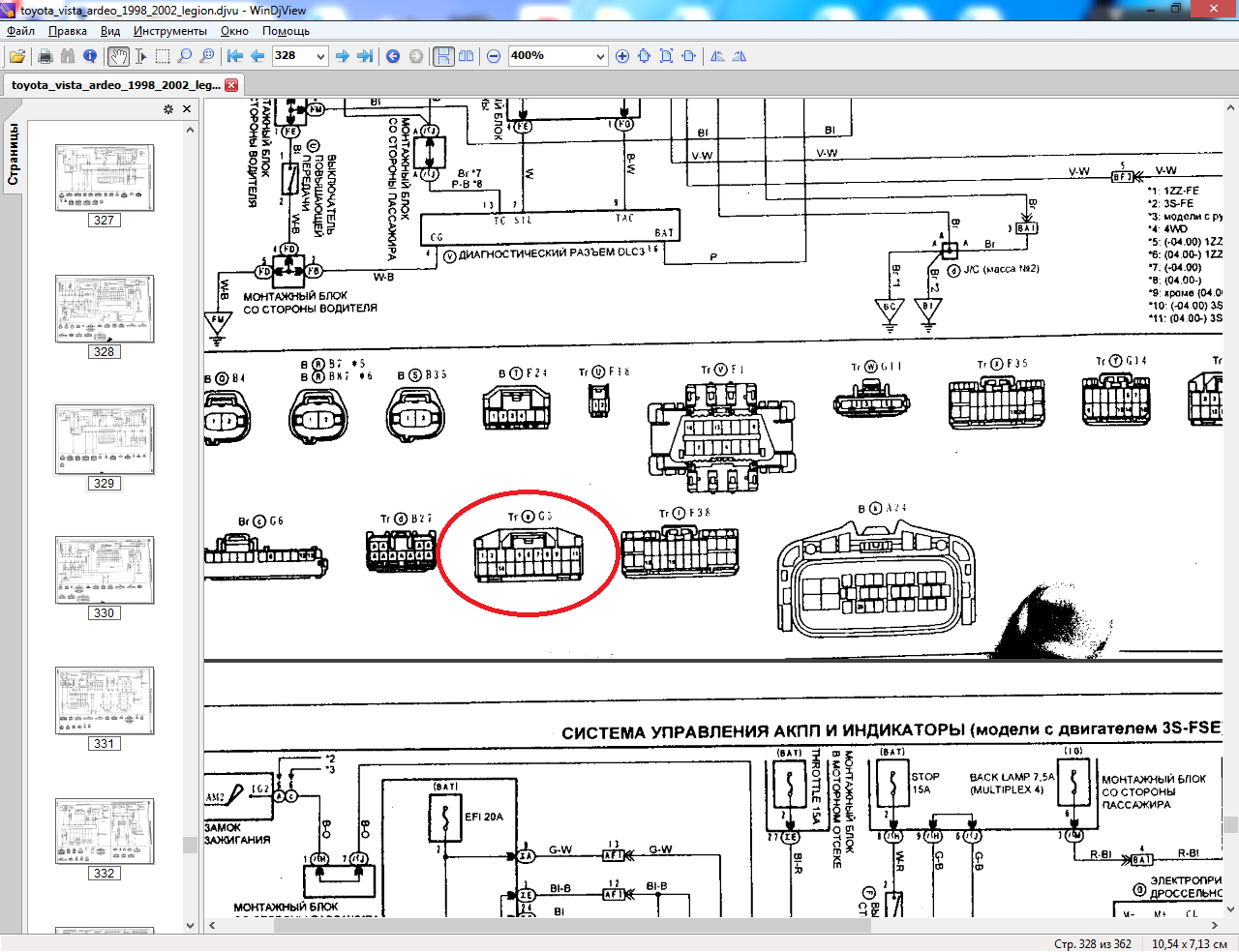
Task: Select the rectangle selection tool
Action: tap(163, 56)
